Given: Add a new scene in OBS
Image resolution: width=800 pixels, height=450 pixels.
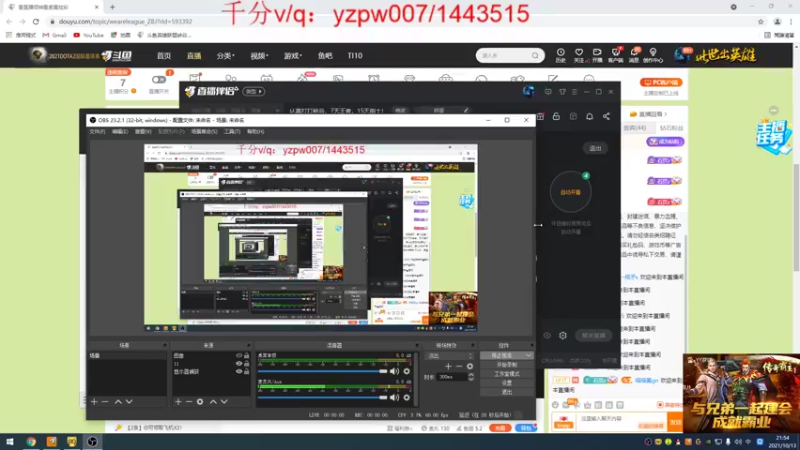Looking at the screenshot, I should [94, 402].
